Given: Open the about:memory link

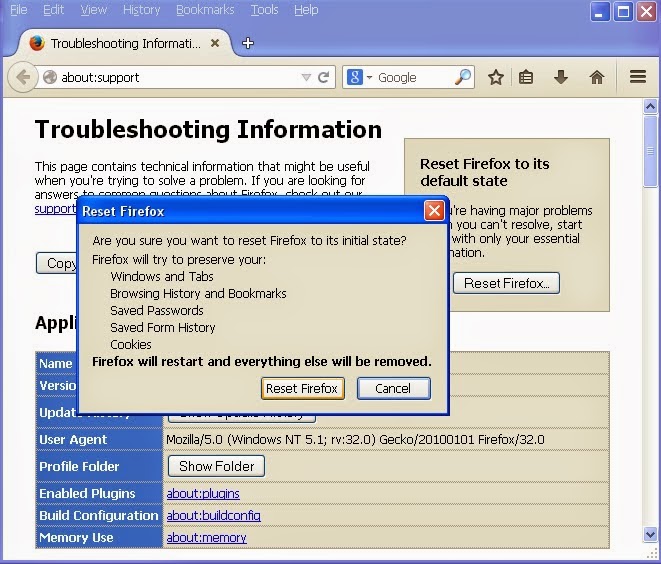Looking at the screenshot, I should coord(207,537).
